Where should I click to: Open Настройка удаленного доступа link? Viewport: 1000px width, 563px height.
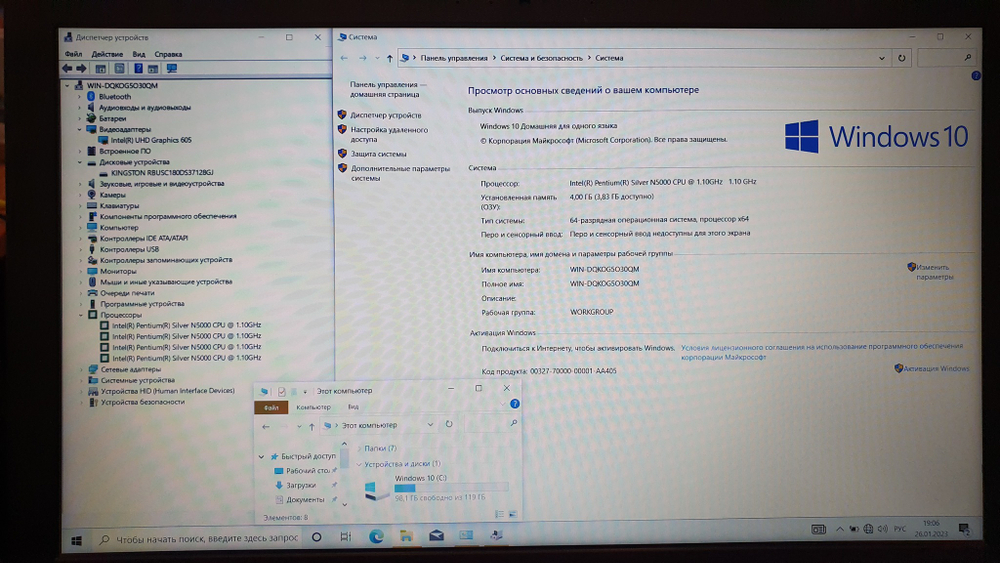click(x=389, y=134)
